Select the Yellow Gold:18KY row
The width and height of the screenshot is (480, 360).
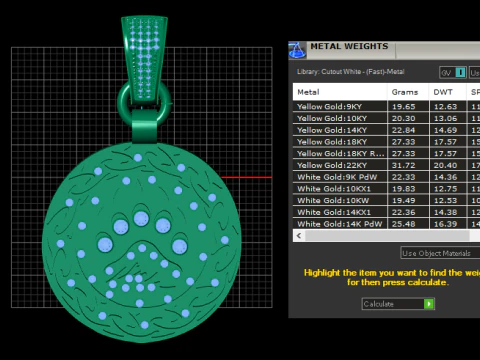[x=386, y=142]
